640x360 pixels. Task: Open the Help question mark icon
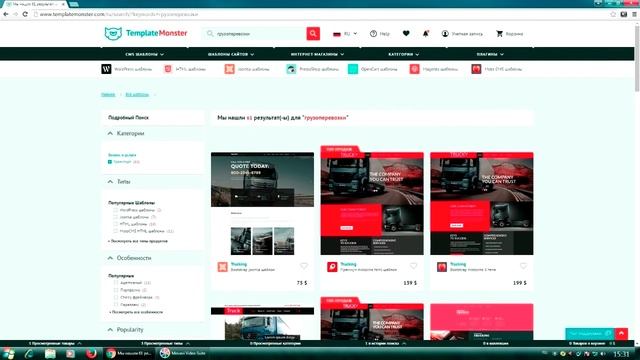click(373, 33)
